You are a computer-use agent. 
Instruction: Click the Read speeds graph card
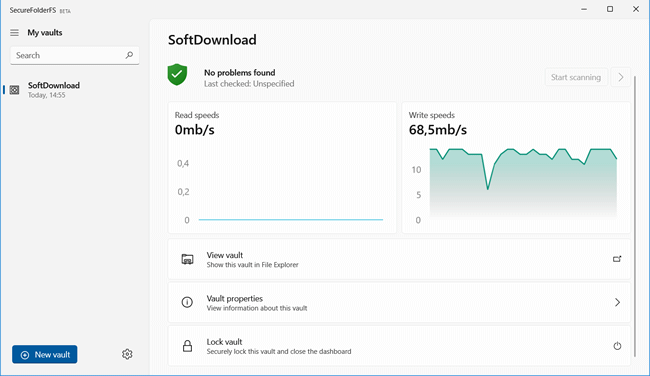point(282,167)
